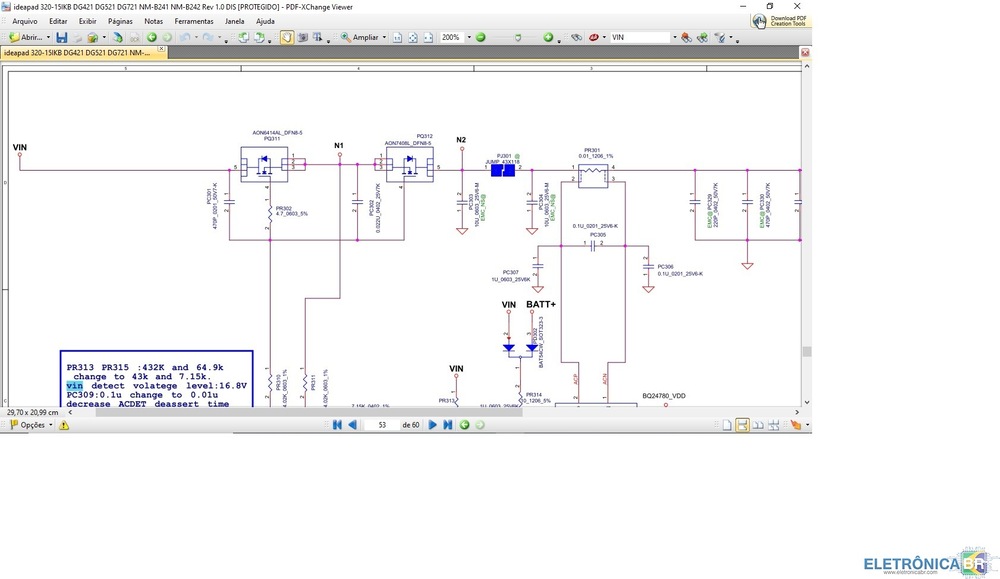This screenshot has height=579, width=1000.
Task: Select the Hand tool
Action: (x=287, y=37)
